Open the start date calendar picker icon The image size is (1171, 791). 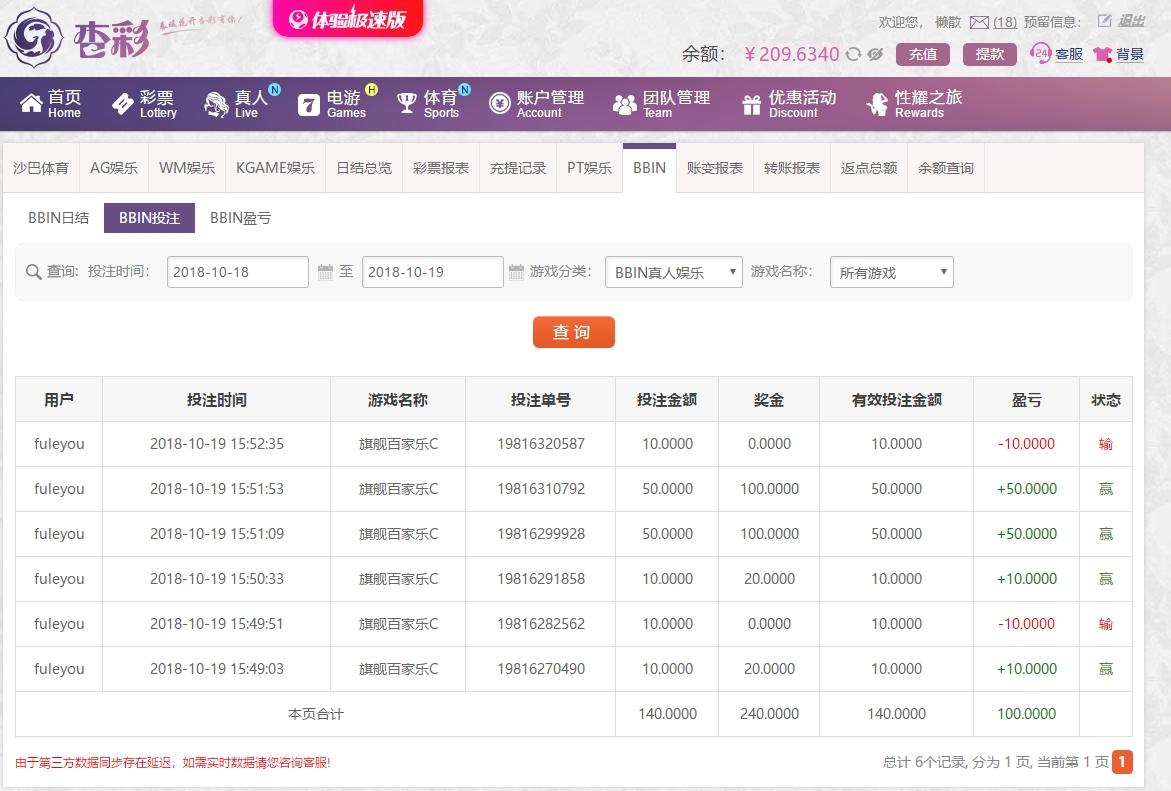tap(325, 272)
